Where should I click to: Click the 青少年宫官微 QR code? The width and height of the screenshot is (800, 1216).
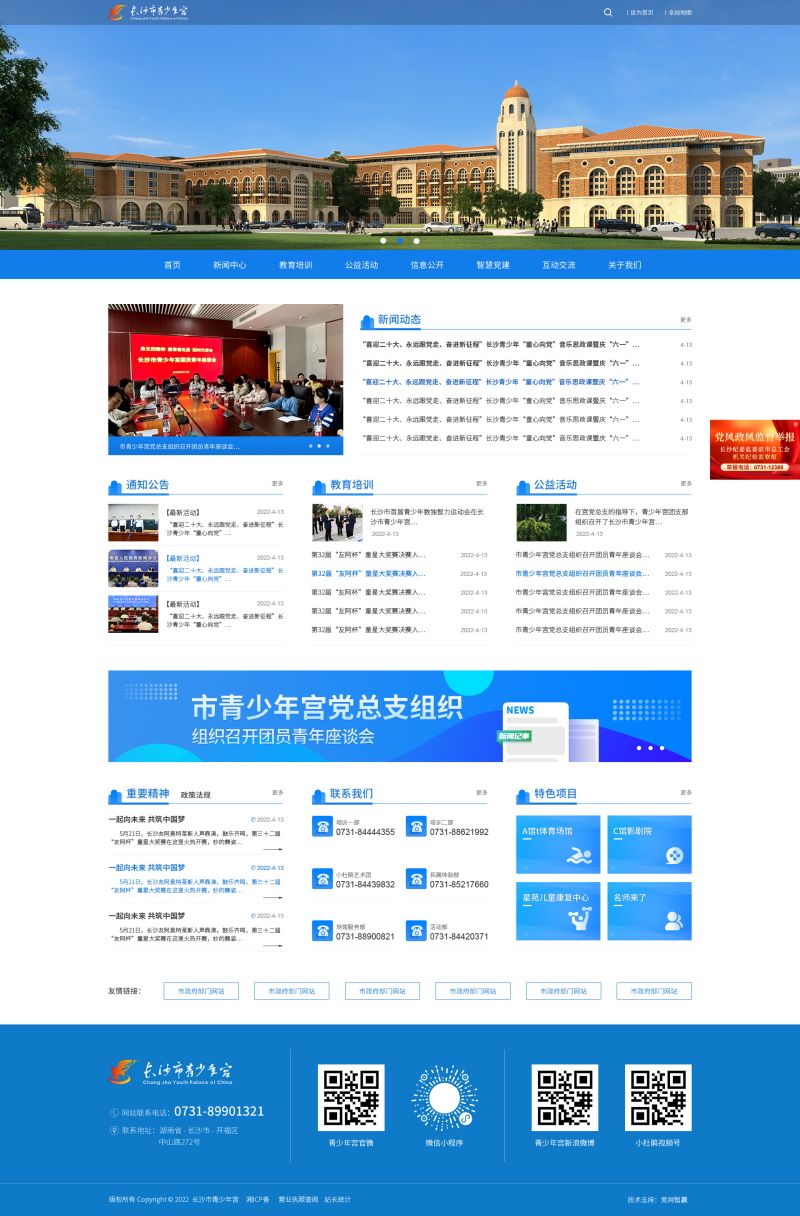(x=351, y=1097)
